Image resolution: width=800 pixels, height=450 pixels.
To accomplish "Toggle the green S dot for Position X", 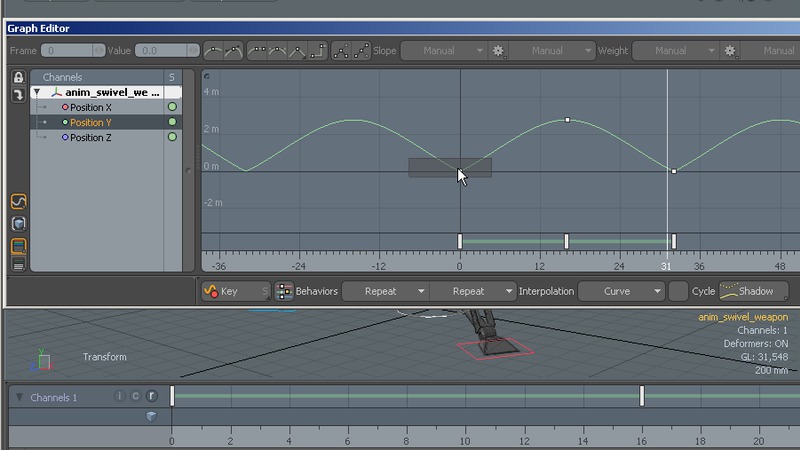I will point(172,107).
